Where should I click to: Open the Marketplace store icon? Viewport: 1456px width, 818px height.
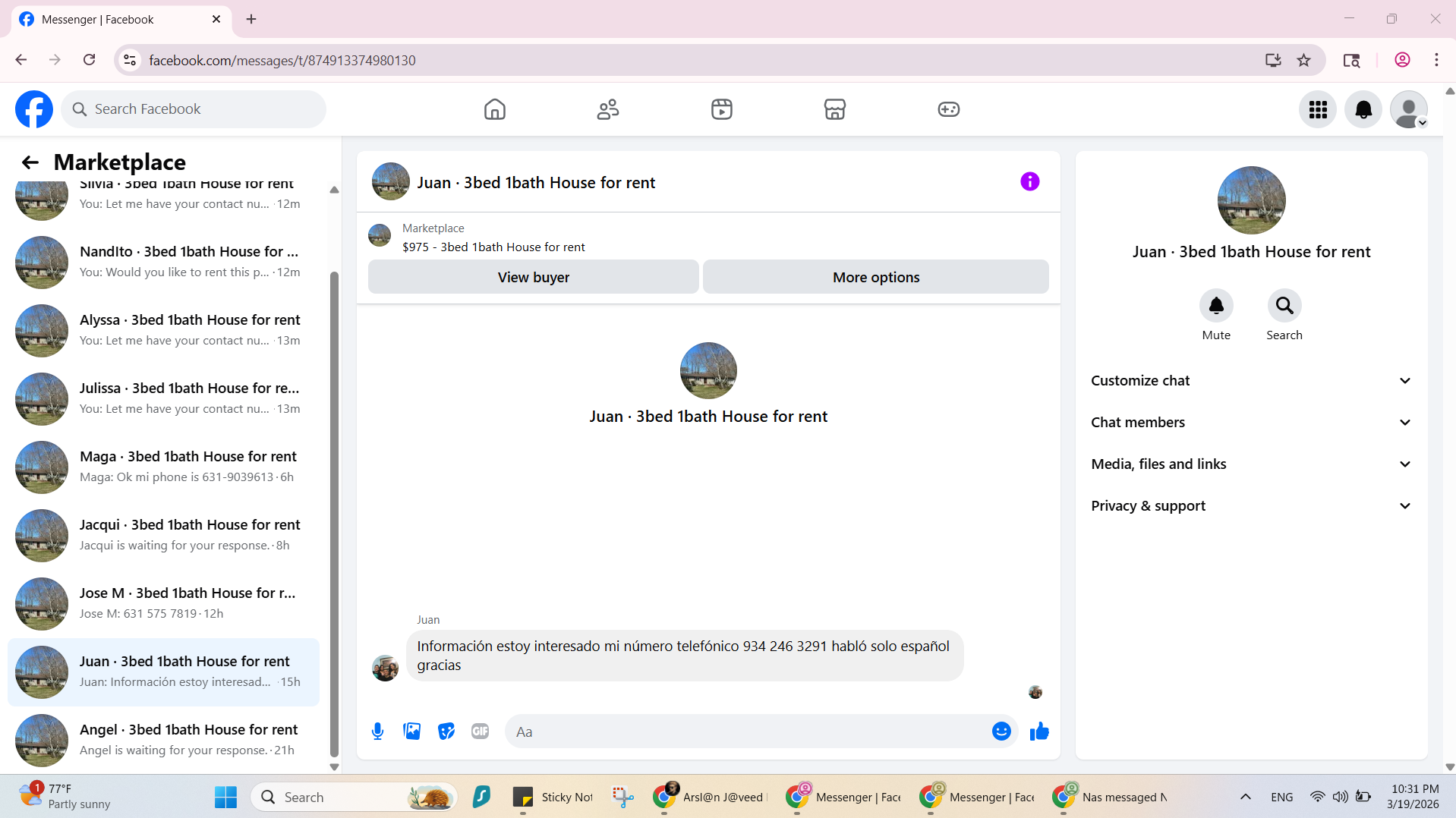[x=835, y=109]
